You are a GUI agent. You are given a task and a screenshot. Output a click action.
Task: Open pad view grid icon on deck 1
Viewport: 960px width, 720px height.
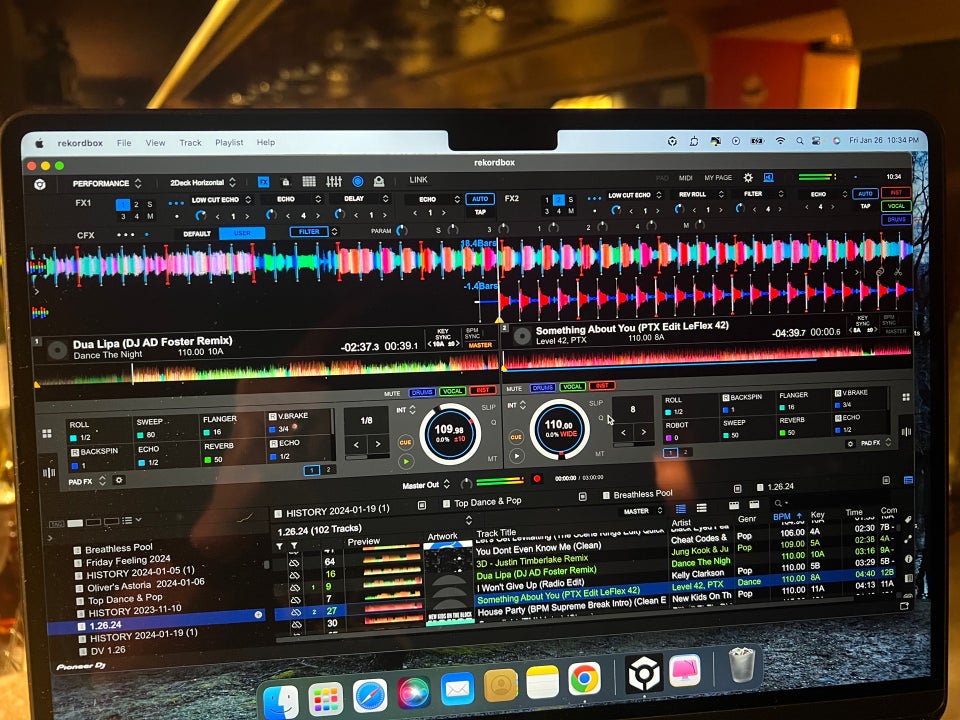click(47, 433)
